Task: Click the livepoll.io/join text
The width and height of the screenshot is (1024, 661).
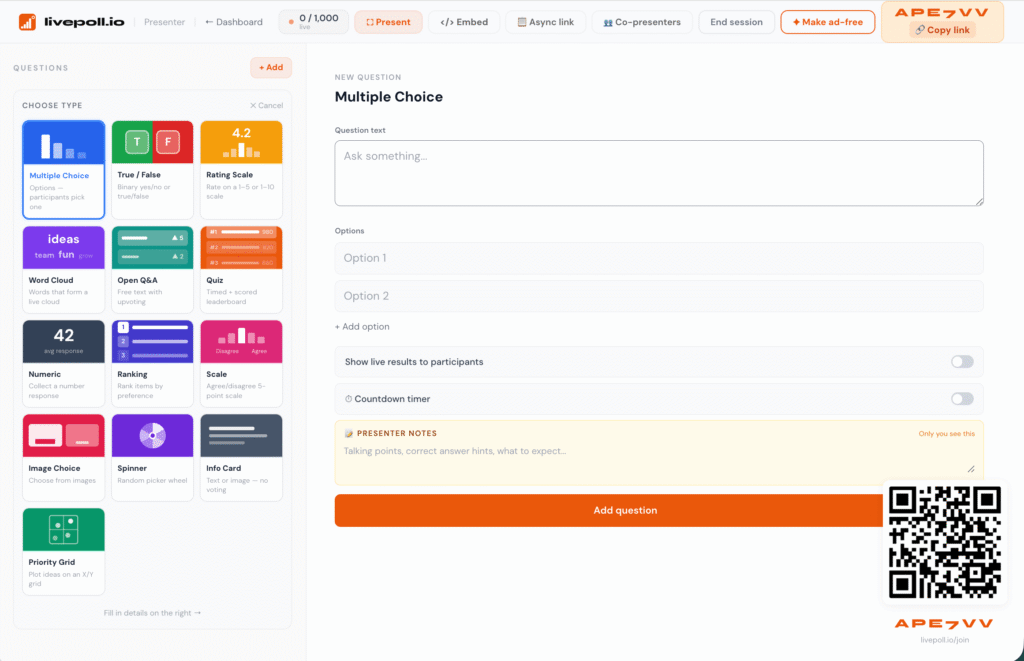Action: point(944,640)
